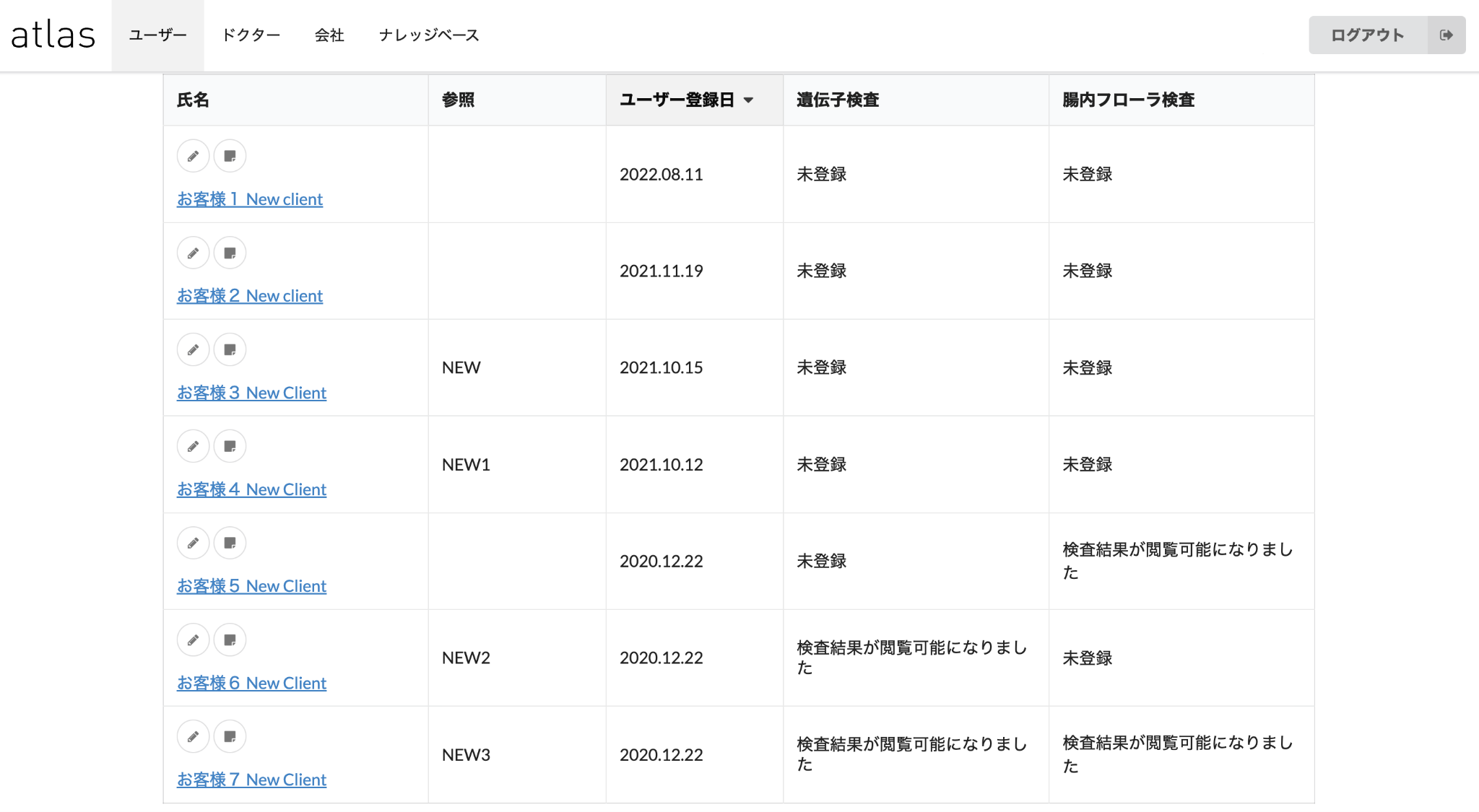Switch to the ドクター tab
The image size is (1479, 812).
coord(251,35)
